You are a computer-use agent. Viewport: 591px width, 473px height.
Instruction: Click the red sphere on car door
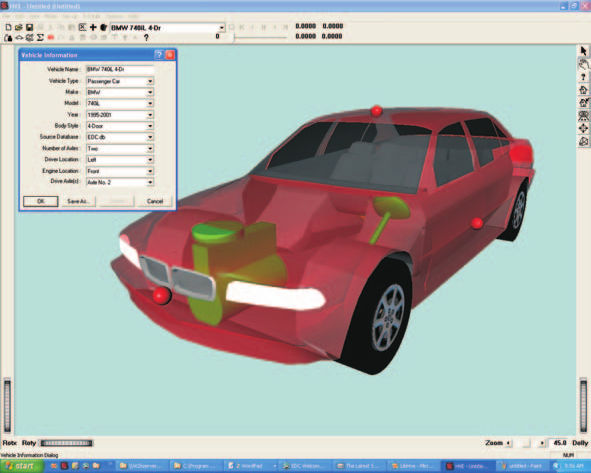(477, 223)
